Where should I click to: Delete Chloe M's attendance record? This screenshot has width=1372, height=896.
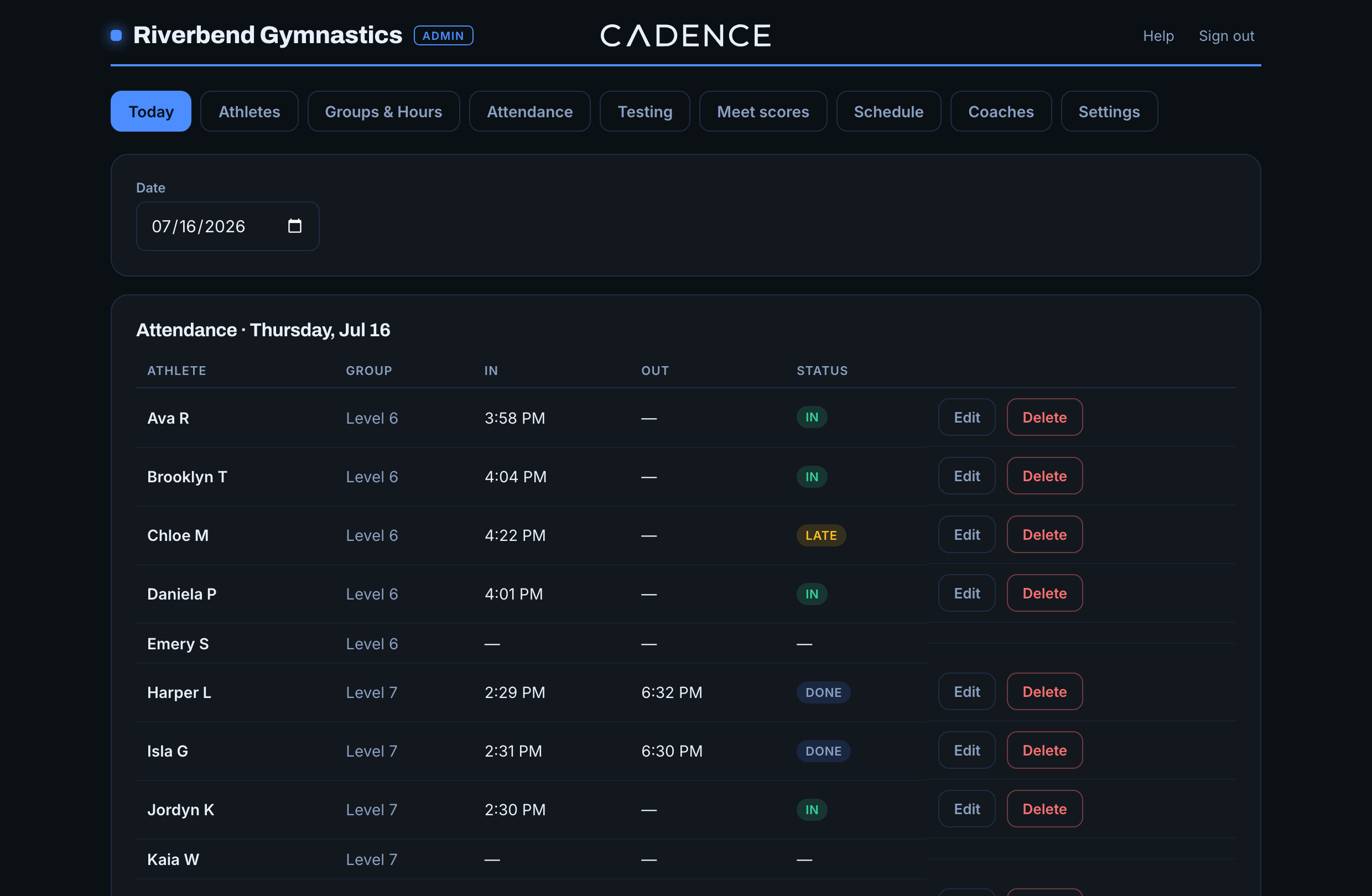1044,535
